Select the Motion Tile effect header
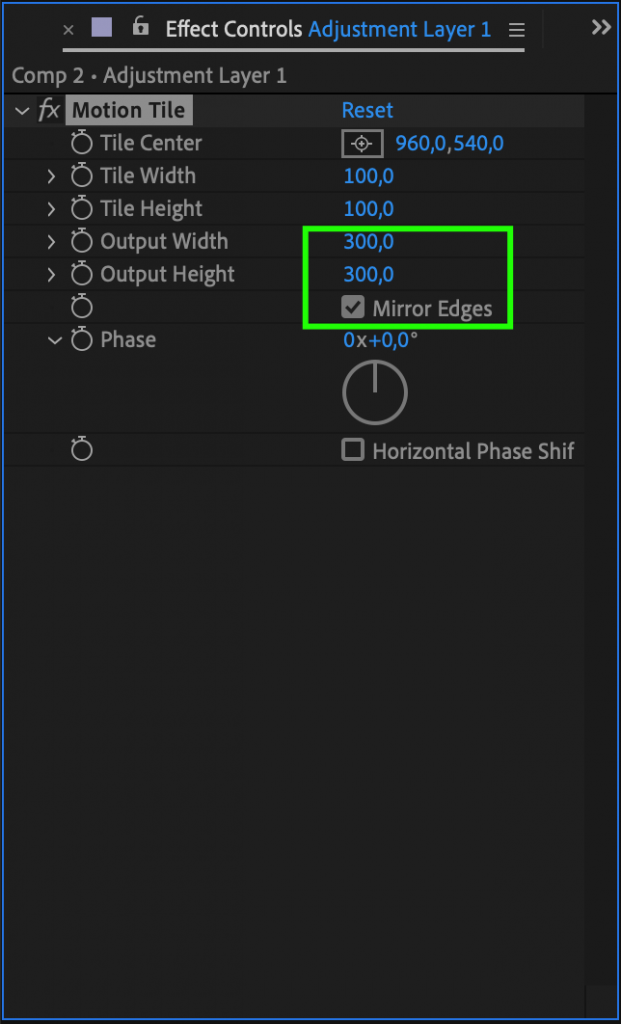Image resolution: width=621 pixels, height=1024 pixels. pos(128,110)
